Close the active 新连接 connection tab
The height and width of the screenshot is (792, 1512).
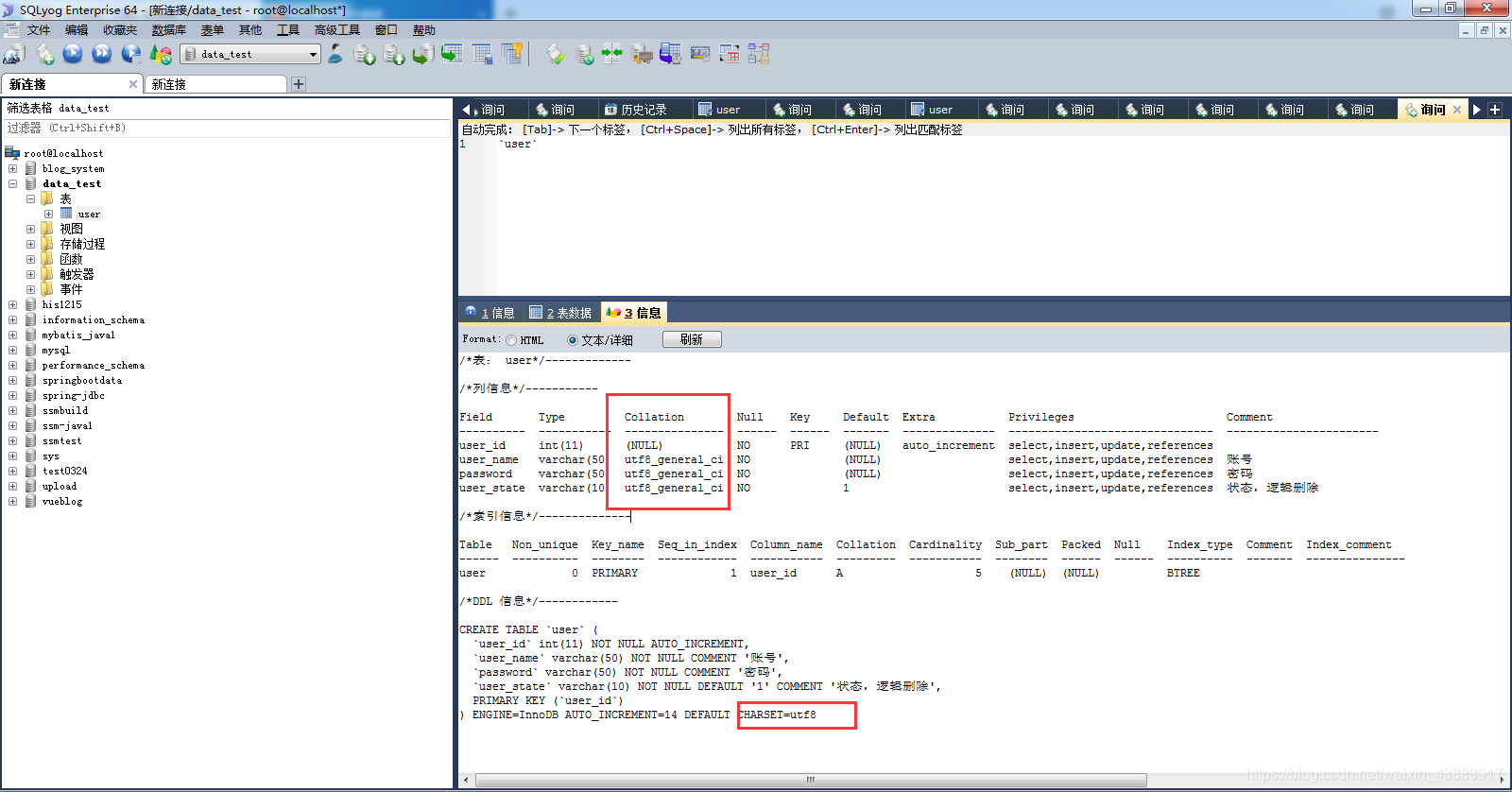(133, 84)
